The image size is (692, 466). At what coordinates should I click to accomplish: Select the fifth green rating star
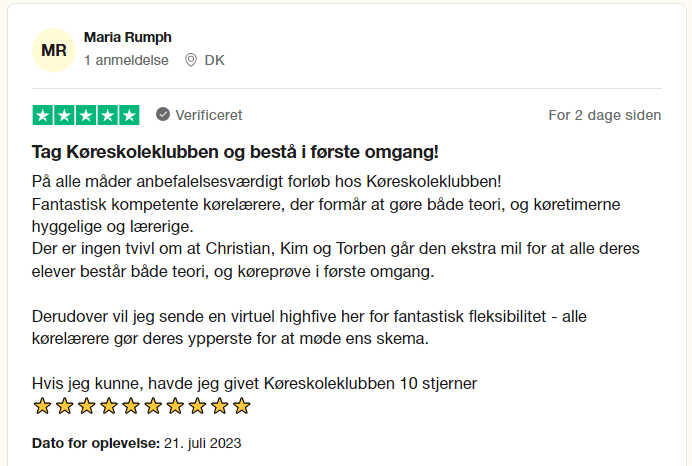tap(130, 115)
